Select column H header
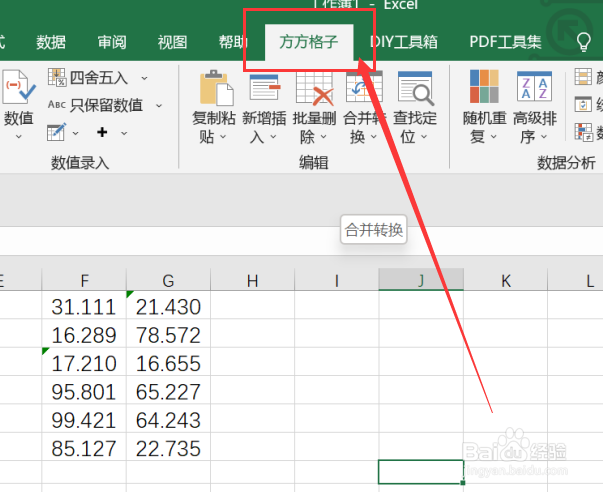Viewport: 603px width, 492px height. tap(253, 280)
